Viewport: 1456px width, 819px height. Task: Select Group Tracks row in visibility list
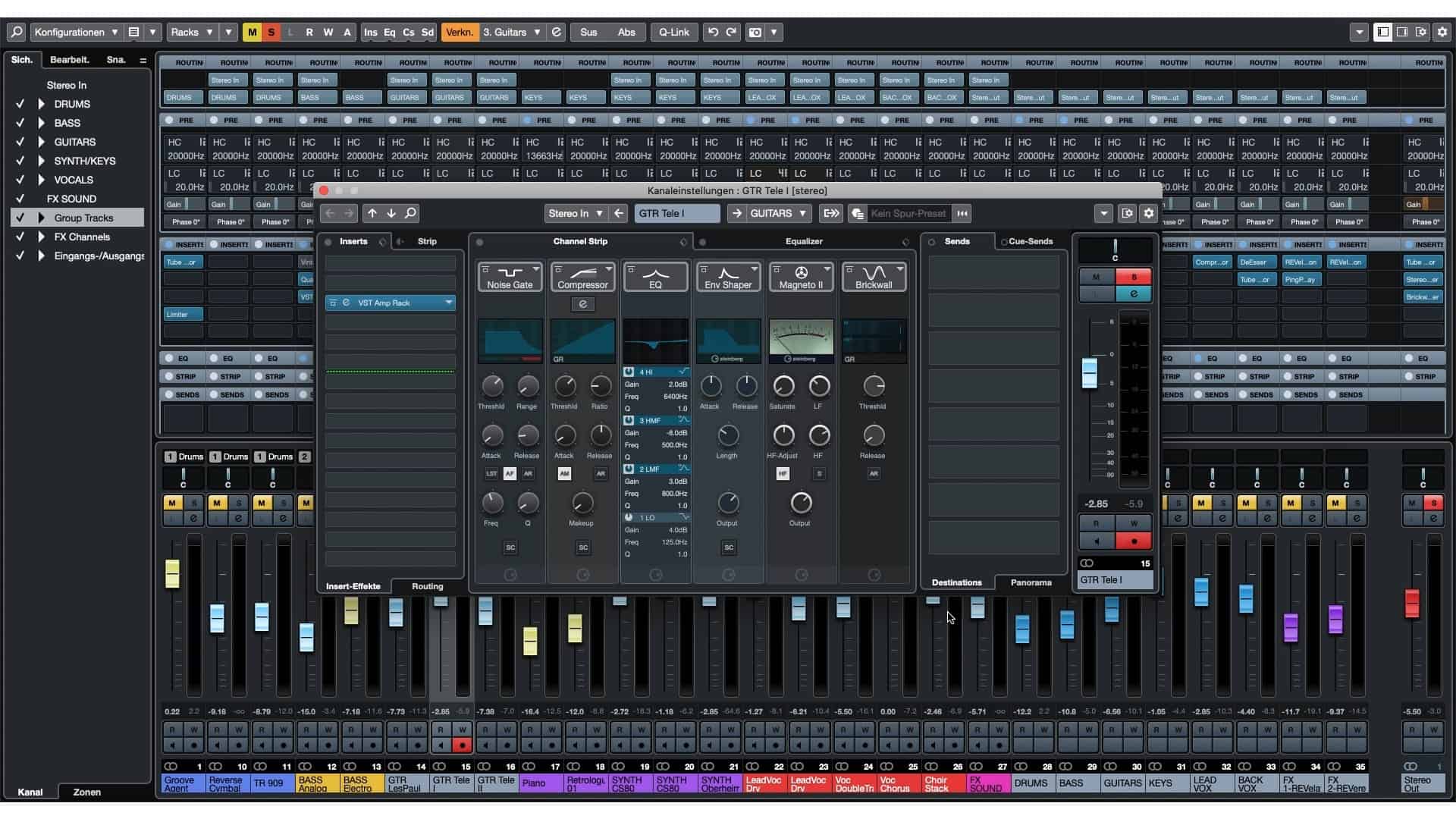[77, 218]
